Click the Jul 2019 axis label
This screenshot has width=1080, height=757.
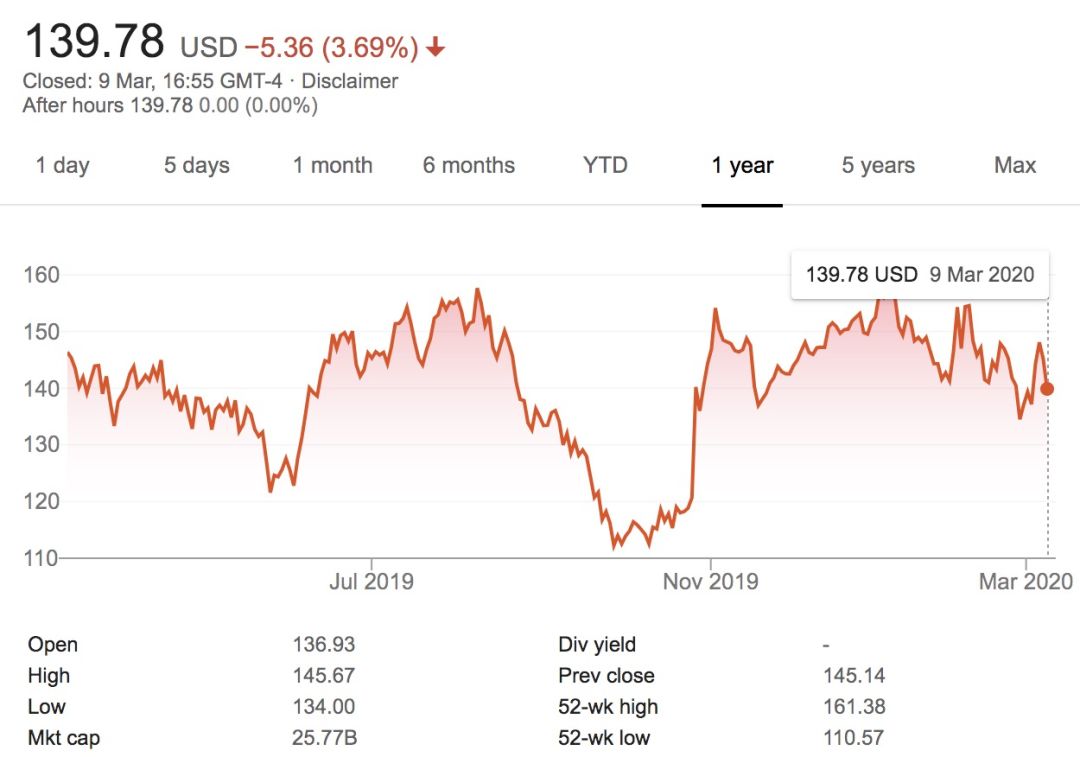coord(371,581)
